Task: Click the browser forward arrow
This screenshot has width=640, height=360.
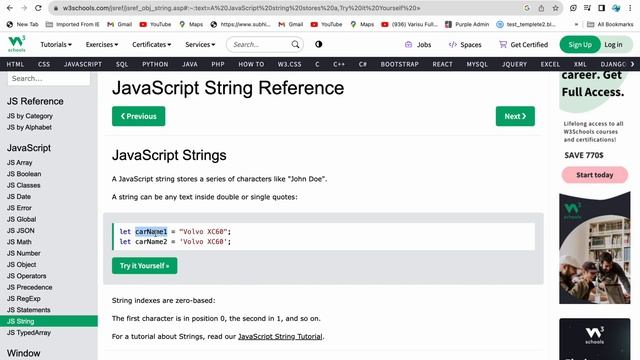Action: click(24, 8)
